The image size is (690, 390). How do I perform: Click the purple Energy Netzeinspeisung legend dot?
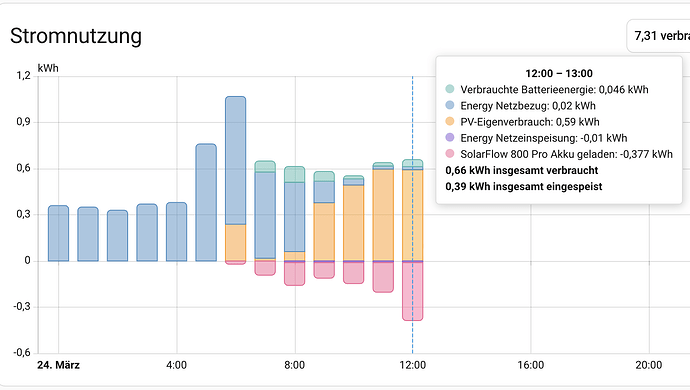click(450, 137)
